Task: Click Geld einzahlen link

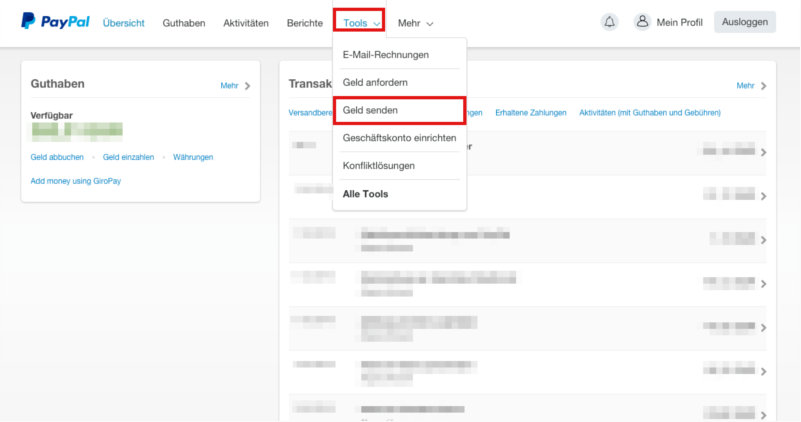Action: 128,157
